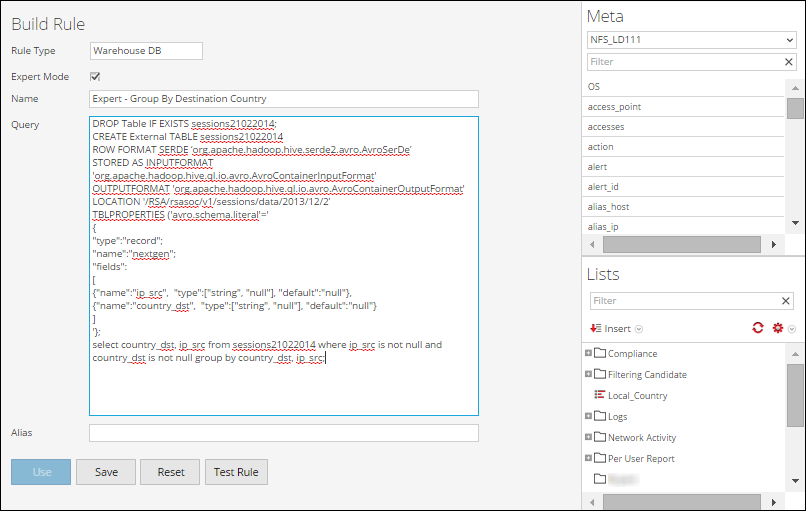The height and width of the screenshot is (511, 806).
Task: Click the red refresh icon in Lists
Action: [758, 327]
